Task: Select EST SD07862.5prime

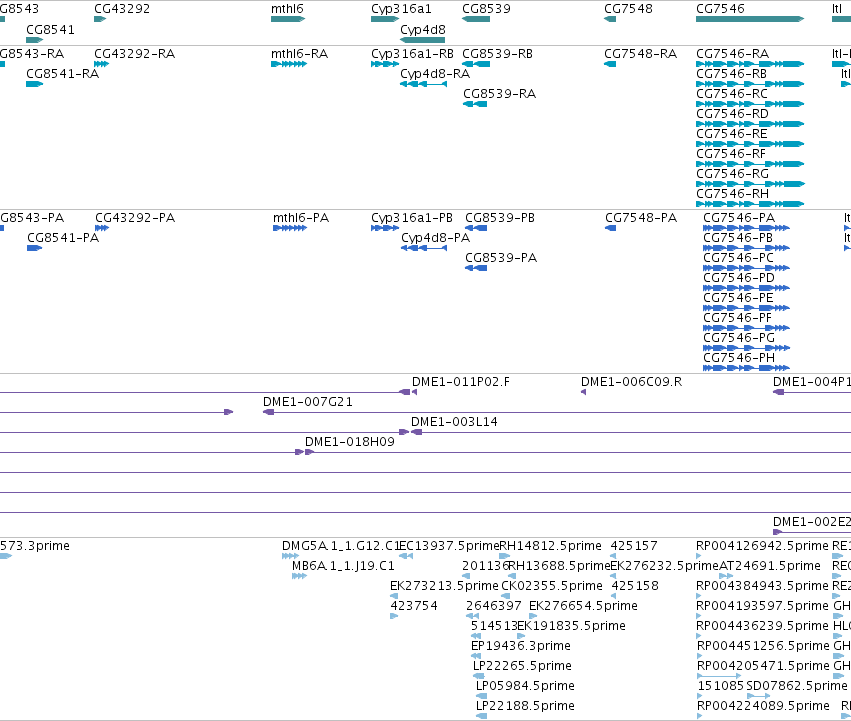Action: click(x=796, y=686)
